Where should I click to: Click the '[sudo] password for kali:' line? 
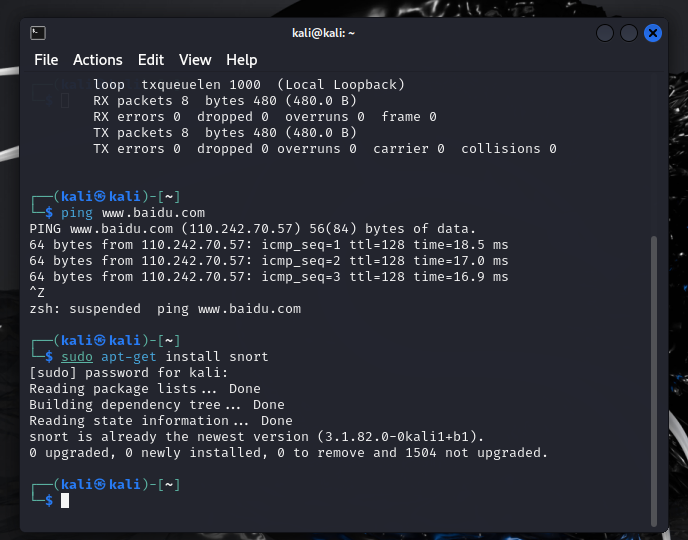click(129, 373)
